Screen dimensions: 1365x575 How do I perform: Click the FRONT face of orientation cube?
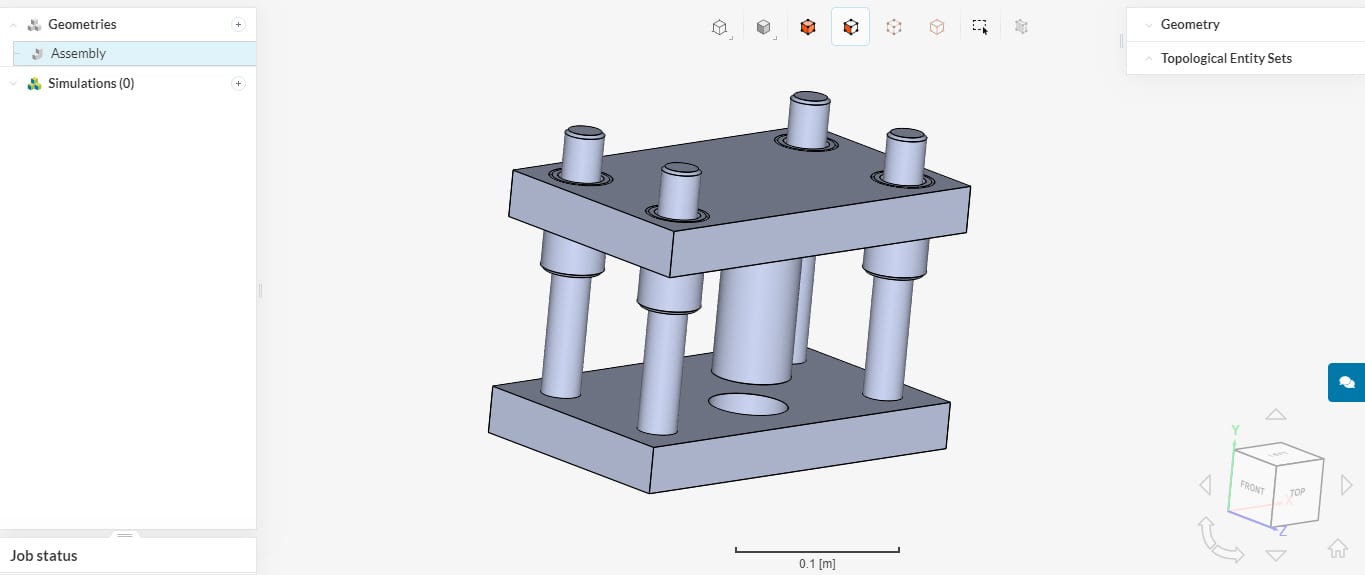1252,488
